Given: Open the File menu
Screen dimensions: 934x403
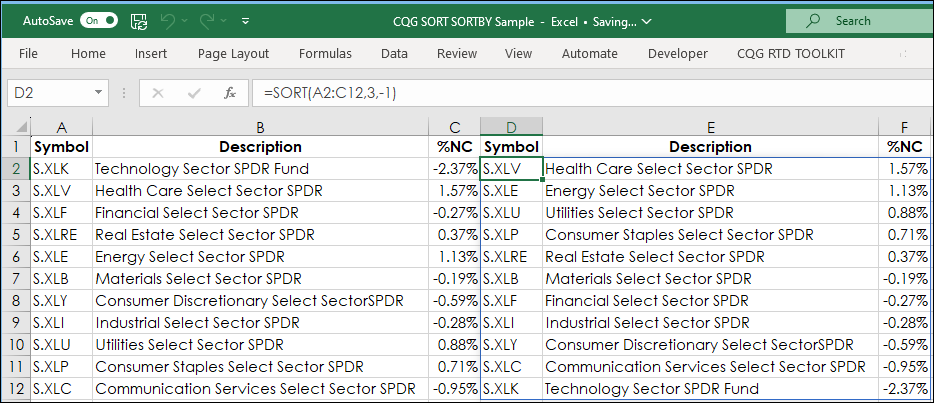Looking at the screenshot, I should click(28, 53).
